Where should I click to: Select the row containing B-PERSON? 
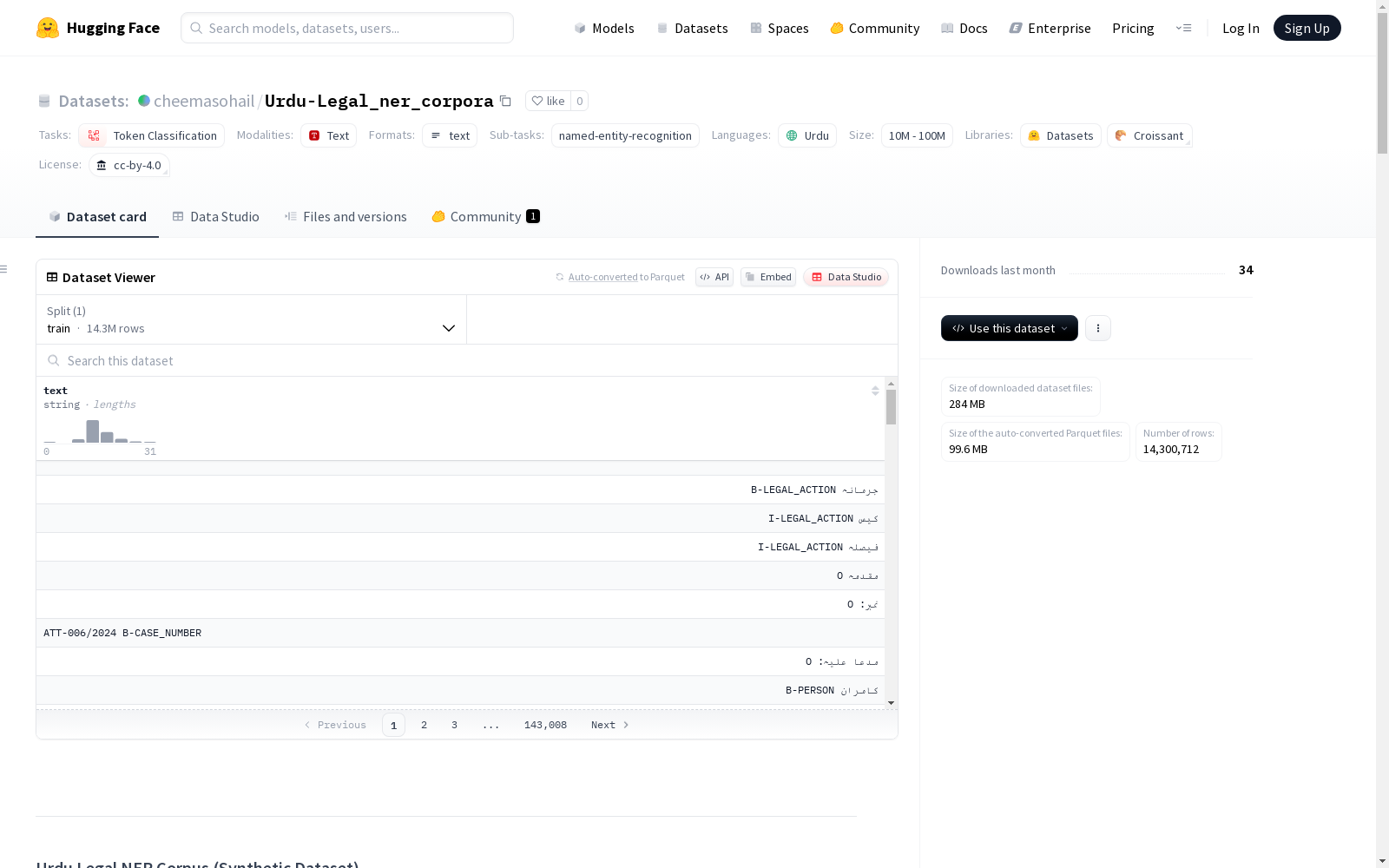click(x=460, y=690)
